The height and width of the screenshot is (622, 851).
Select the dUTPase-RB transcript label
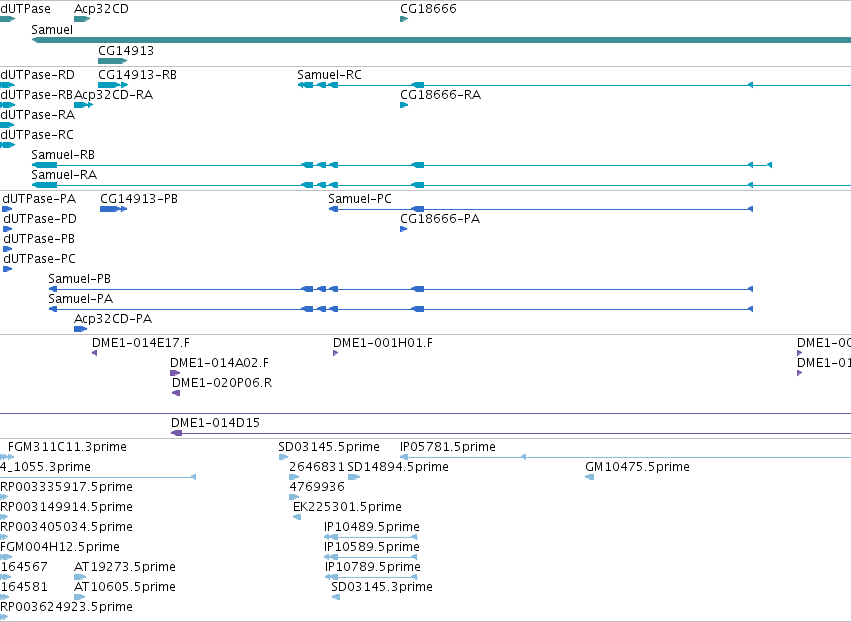click(x=36, y=94)
